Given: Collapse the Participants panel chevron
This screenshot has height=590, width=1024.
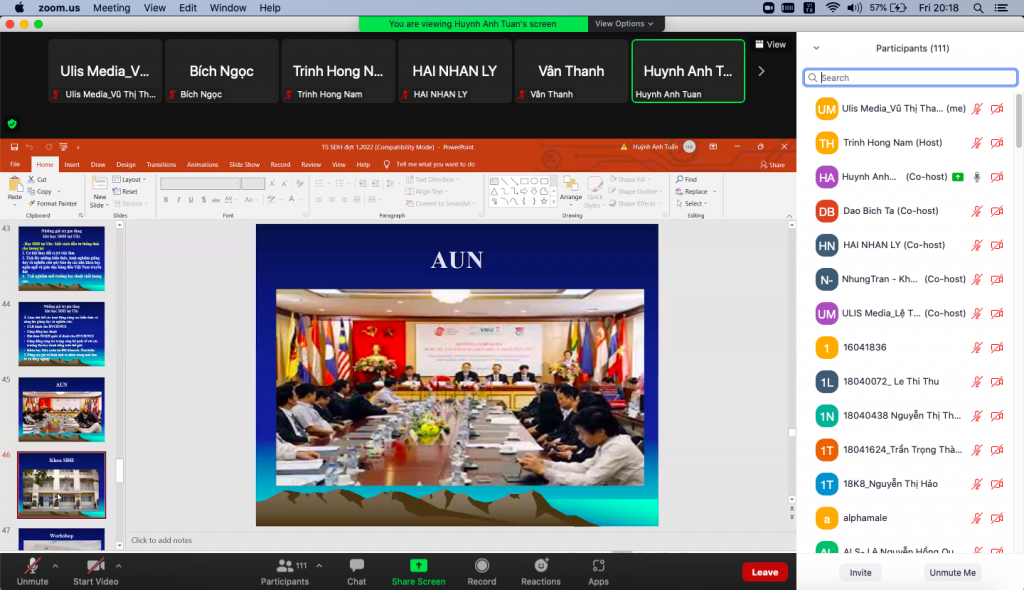Looking at the screenshot, I should (x=816, y=48).
